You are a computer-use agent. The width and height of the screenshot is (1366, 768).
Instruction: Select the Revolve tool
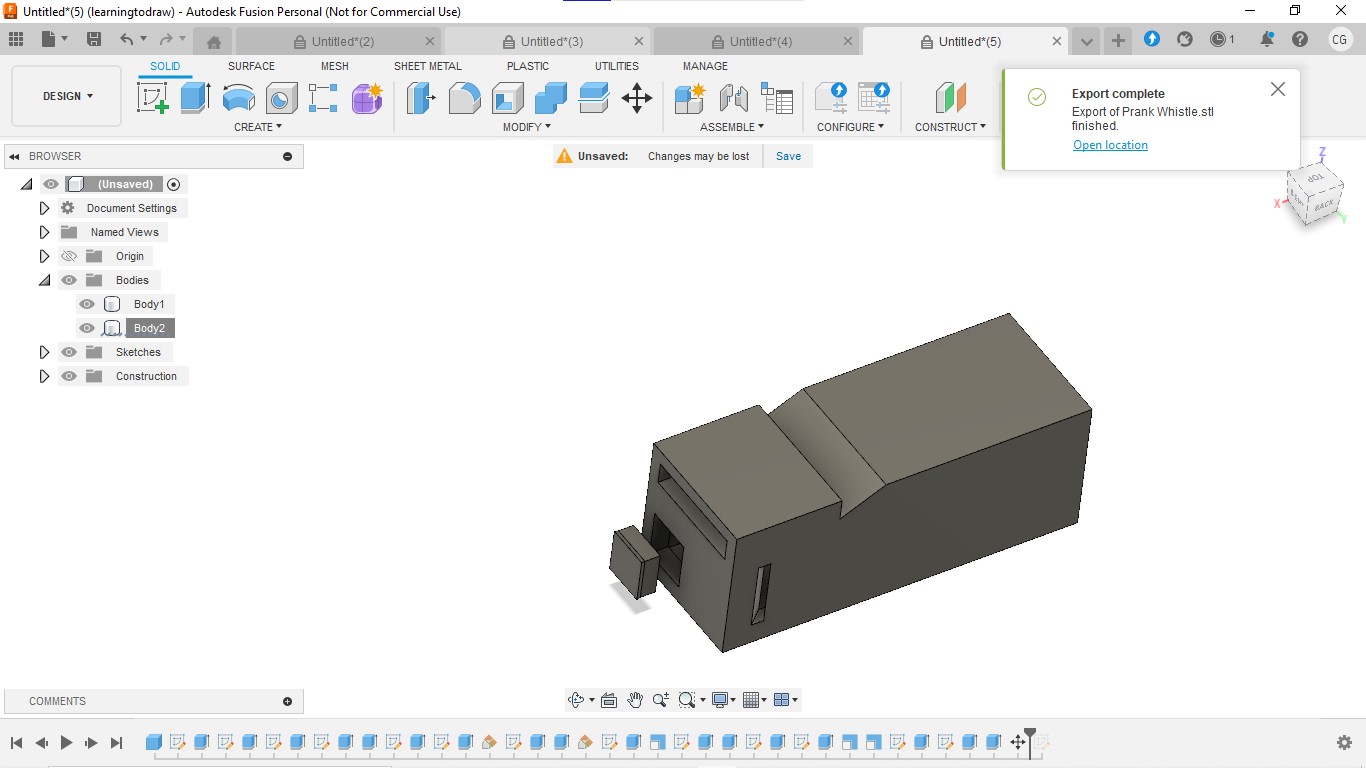[x=238, y=98]
